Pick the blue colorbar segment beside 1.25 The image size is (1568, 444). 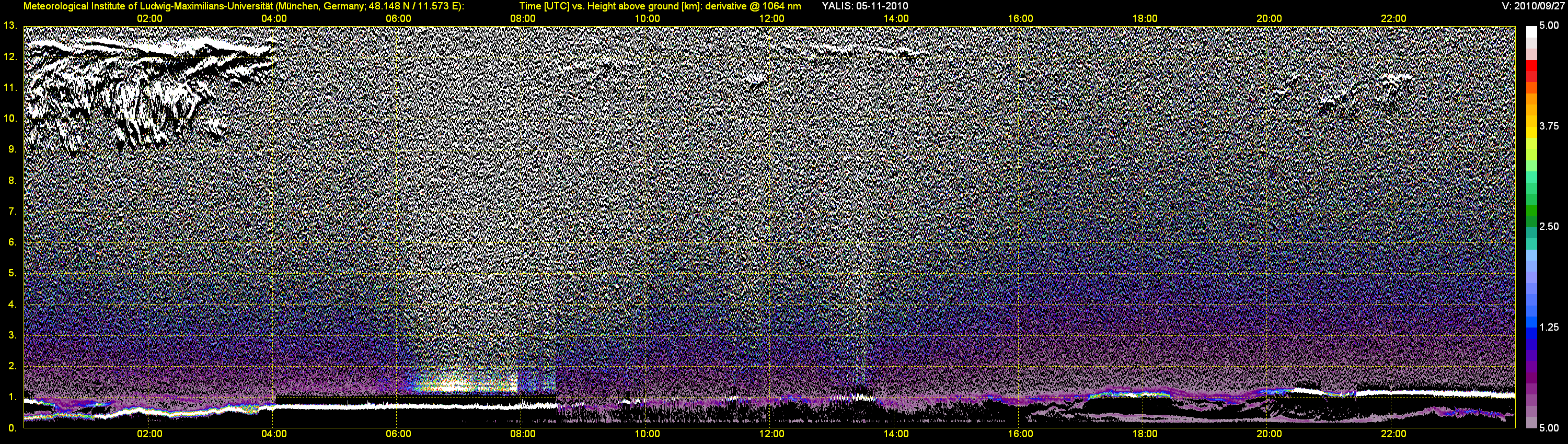pos(1531,332)
